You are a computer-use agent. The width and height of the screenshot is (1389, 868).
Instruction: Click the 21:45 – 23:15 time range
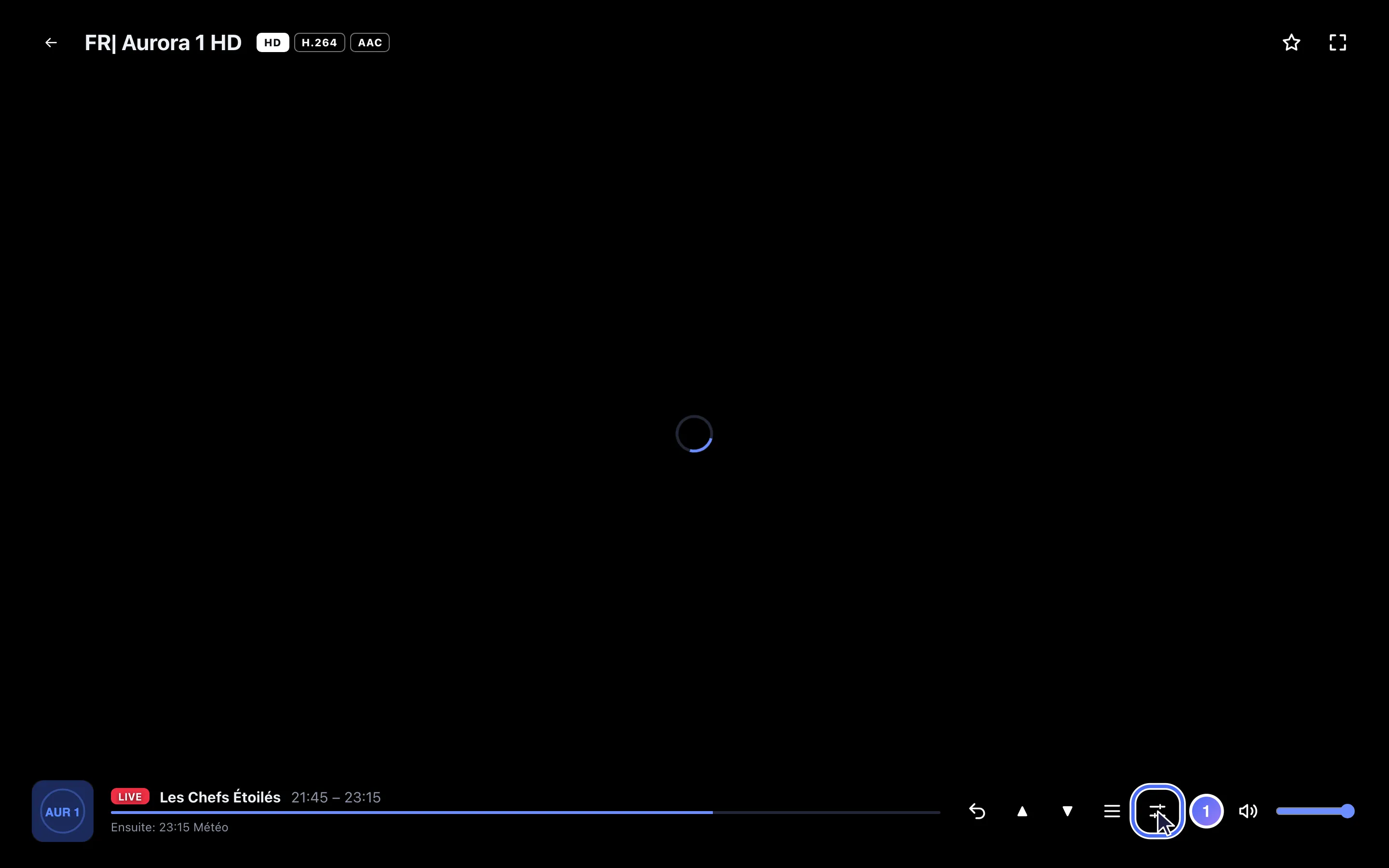336,798
